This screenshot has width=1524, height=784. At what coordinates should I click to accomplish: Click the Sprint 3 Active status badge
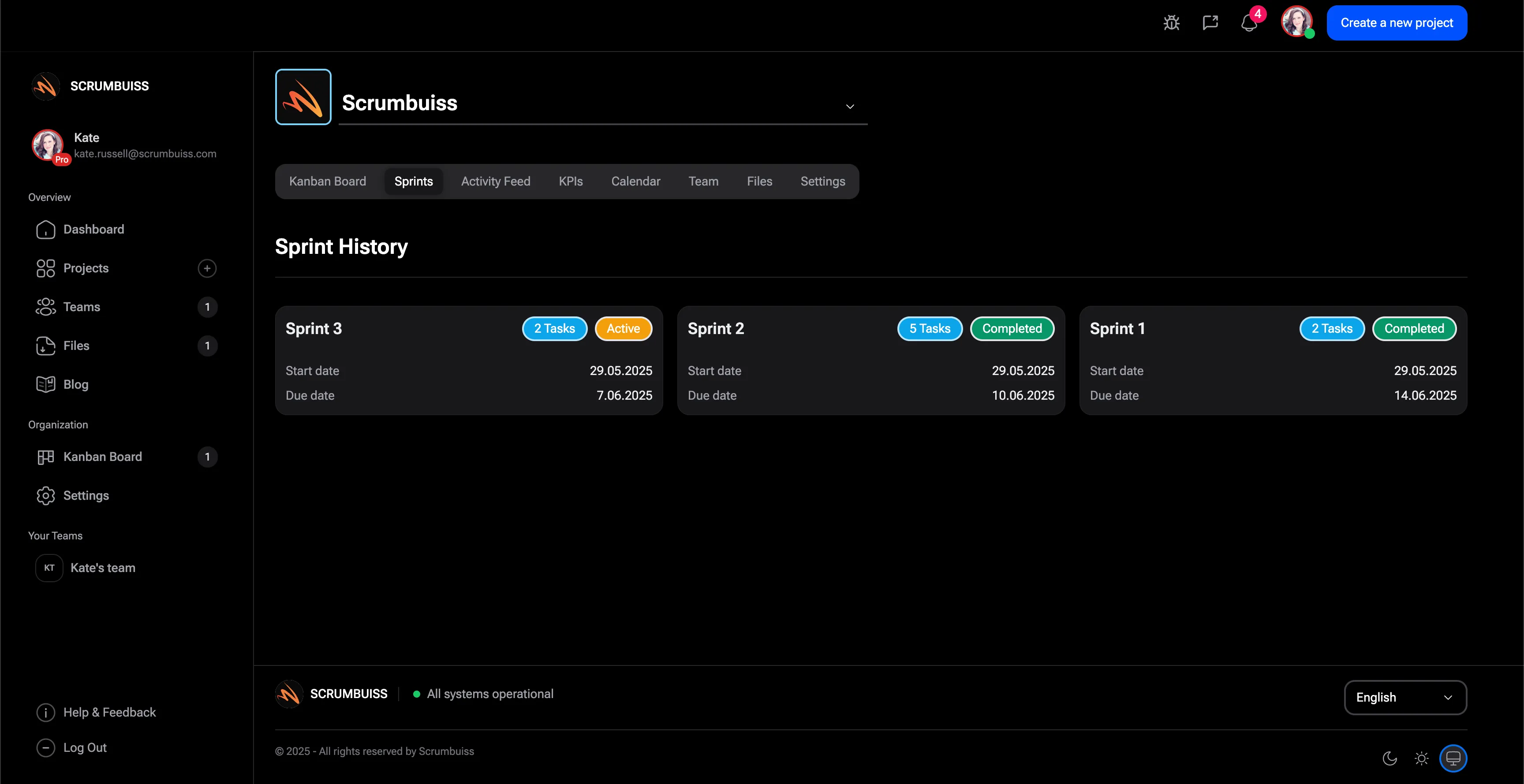(x=623, y=329)
